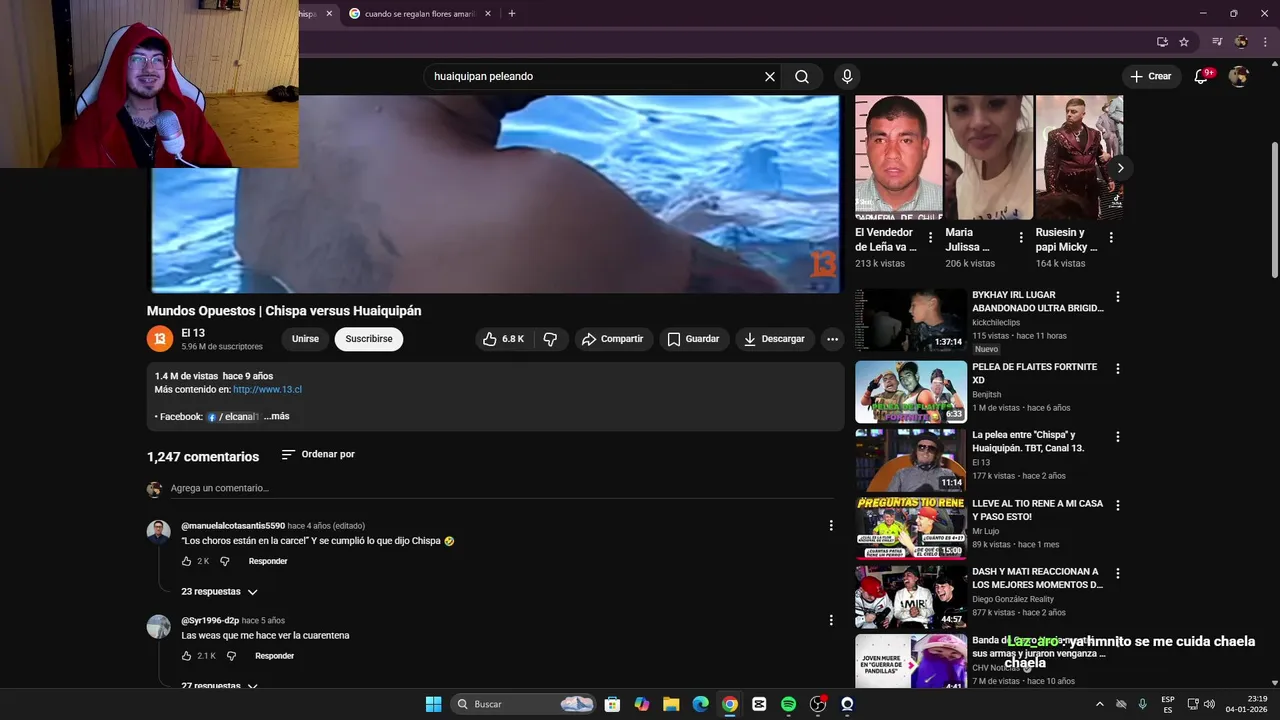Open the volume icon in system tray
1280x720 pixels.
coord(1209,704)
